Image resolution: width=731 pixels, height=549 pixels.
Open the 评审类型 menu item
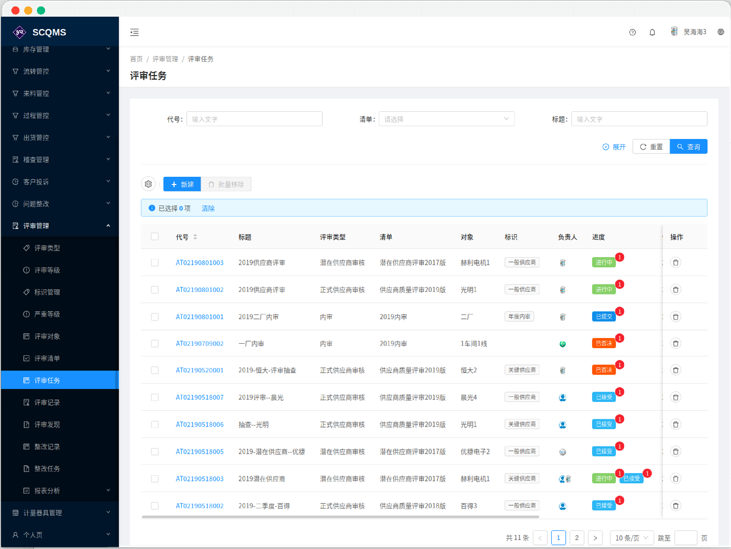60,248
